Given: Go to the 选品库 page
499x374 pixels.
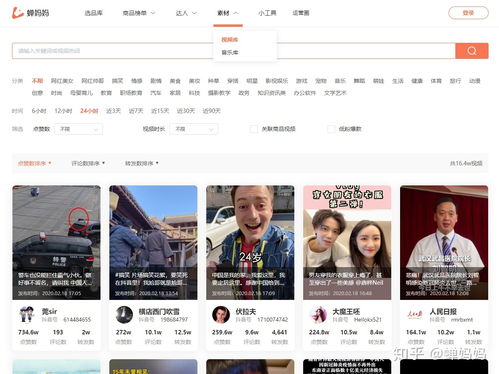Looking at the screenshot, I should 94,13.
